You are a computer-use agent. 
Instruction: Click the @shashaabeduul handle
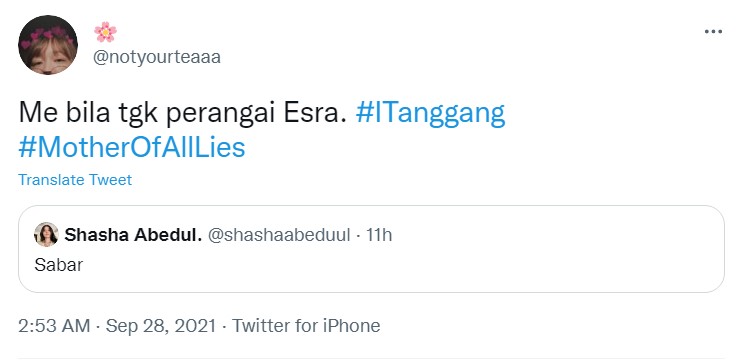tap(279, 235)
